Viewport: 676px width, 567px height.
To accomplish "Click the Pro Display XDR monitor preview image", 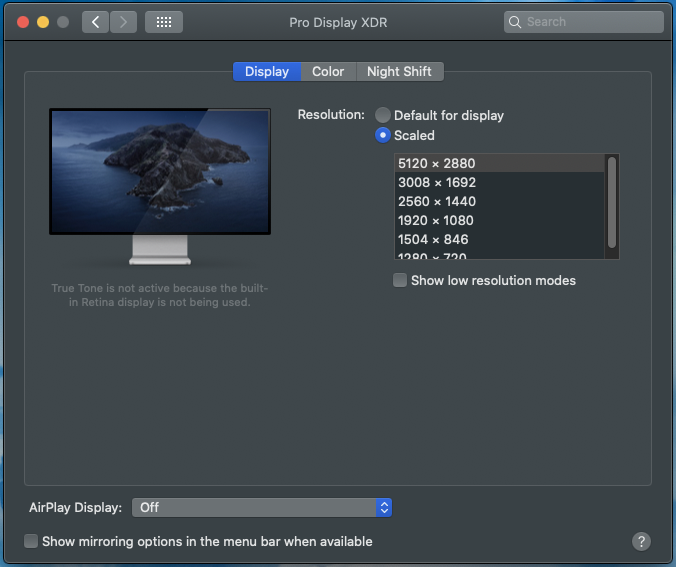I will pos(160,186).
